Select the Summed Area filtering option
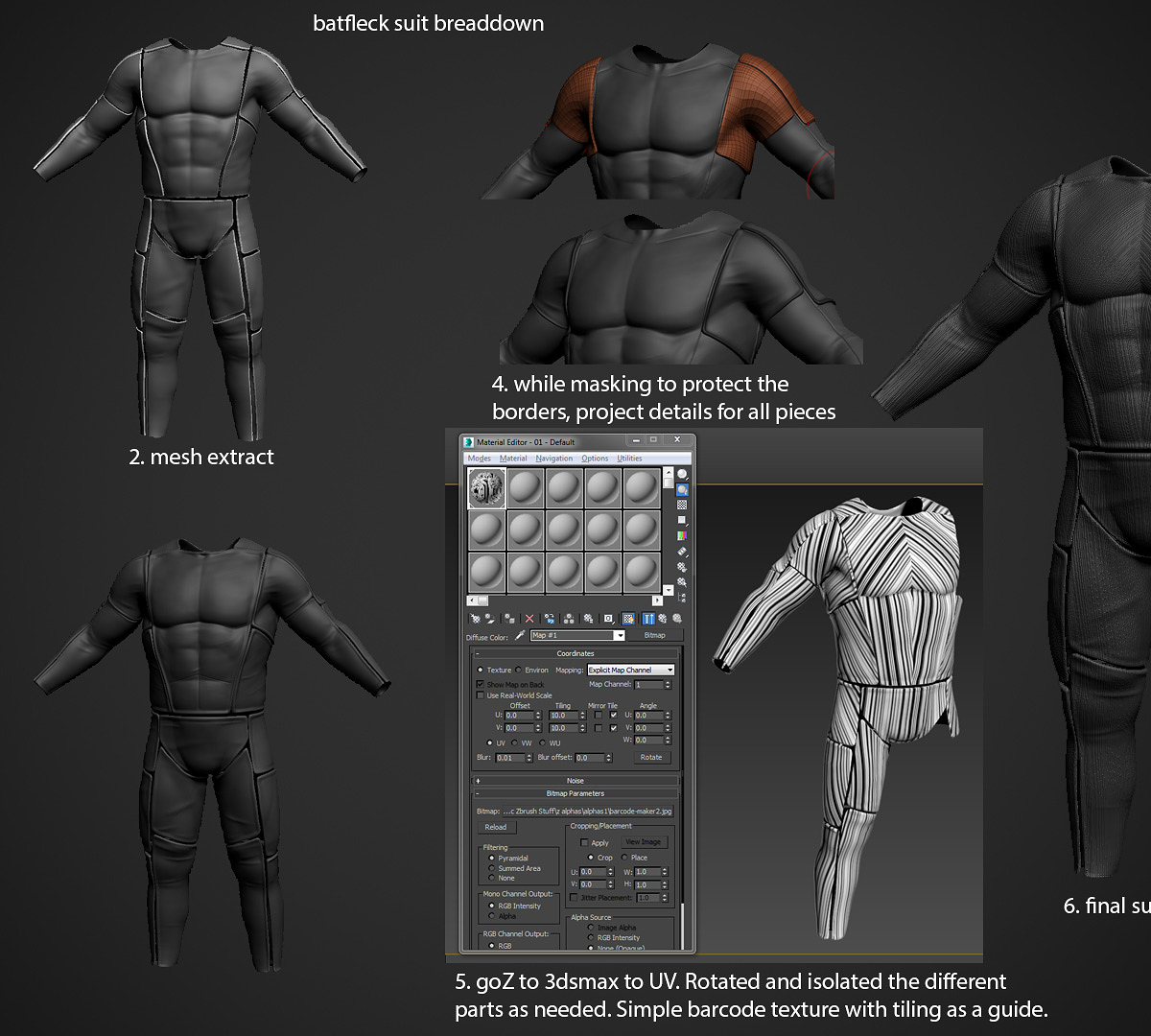 coord(492,868)
